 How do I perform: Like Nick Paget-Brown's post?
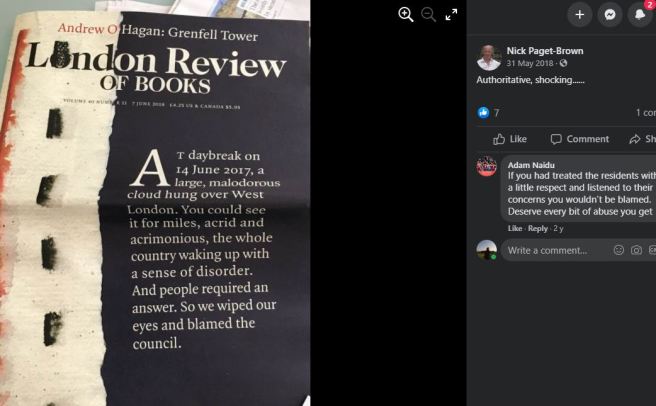click(510, 139)
